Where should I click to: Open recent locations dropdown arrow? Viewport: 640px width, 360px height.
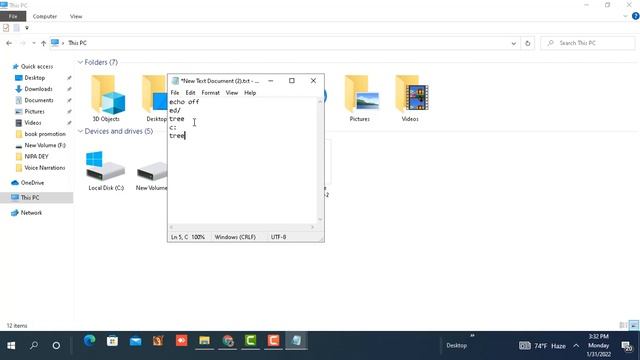pyautogui.click(x=33, y=43)
